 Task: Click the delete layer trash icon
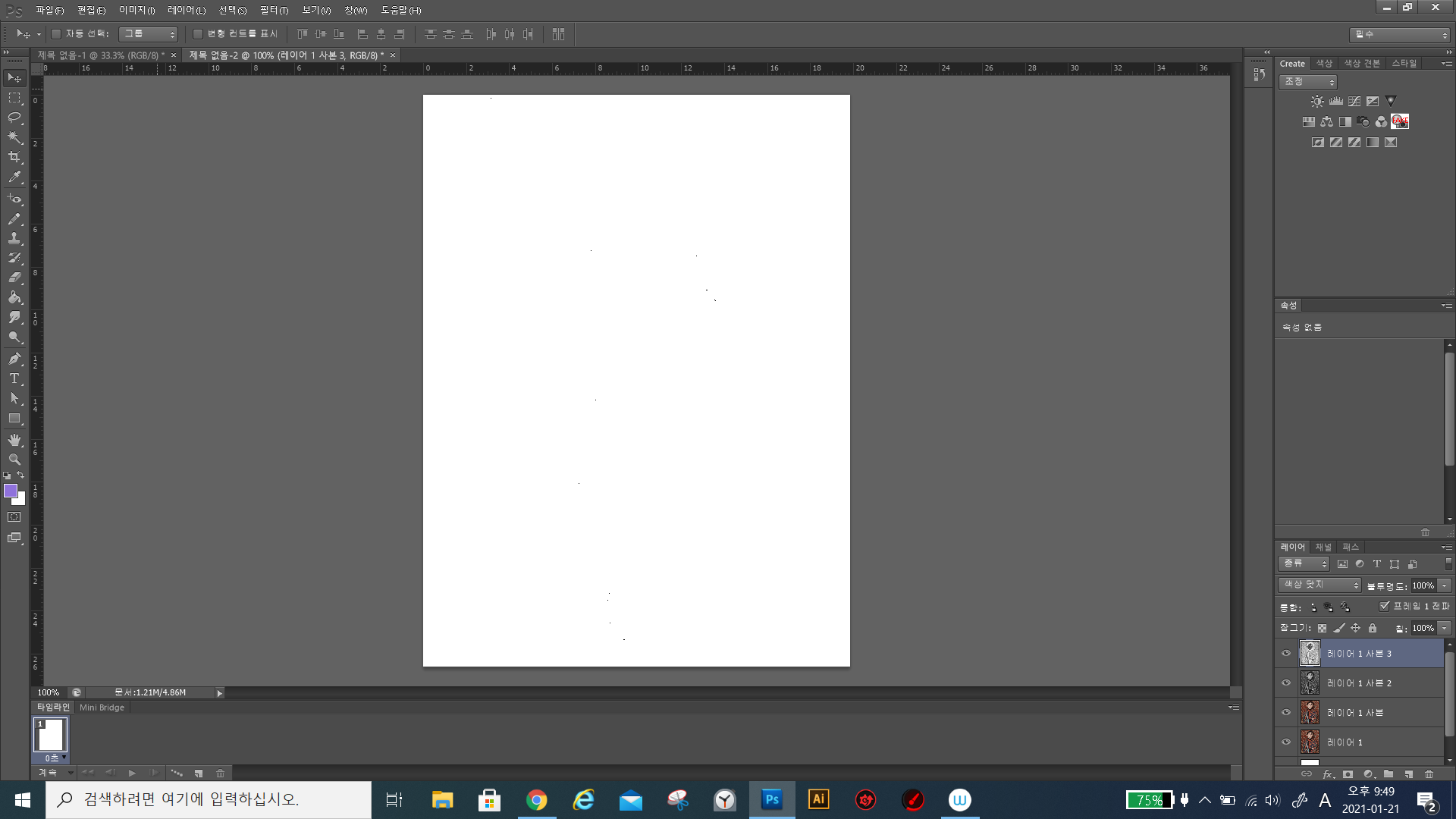[1429, 774]
